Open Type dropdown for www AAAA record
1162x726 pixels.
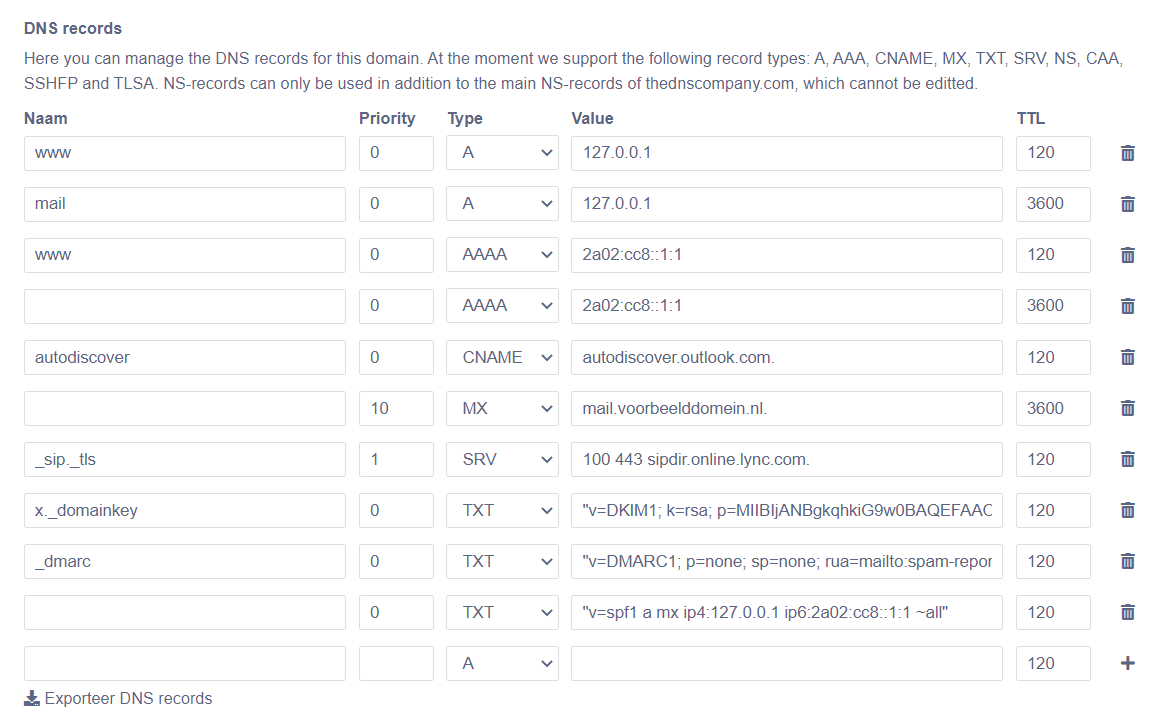502,256
